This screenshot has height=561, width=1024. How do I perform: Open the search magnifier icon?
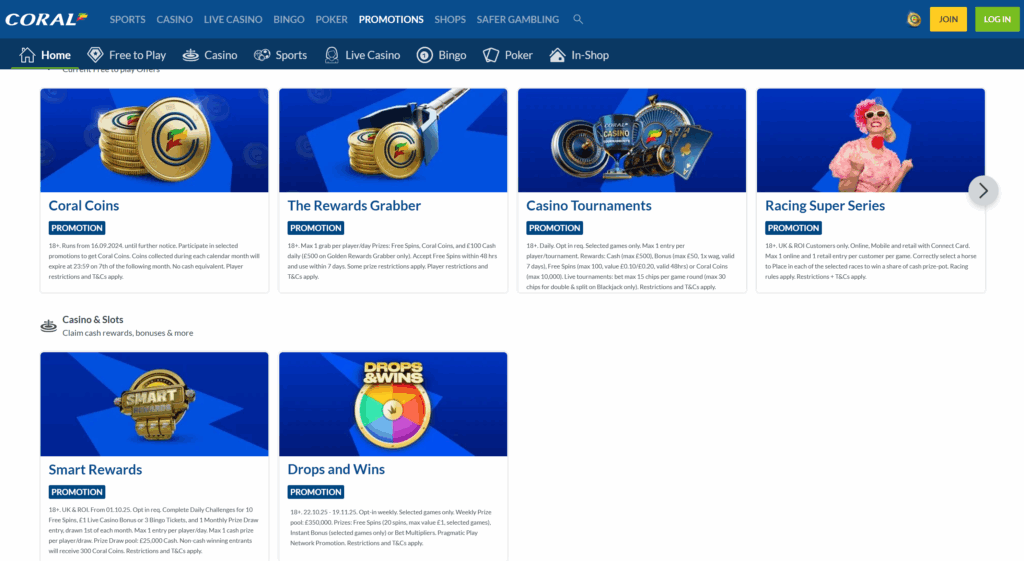tap(578, 19)
